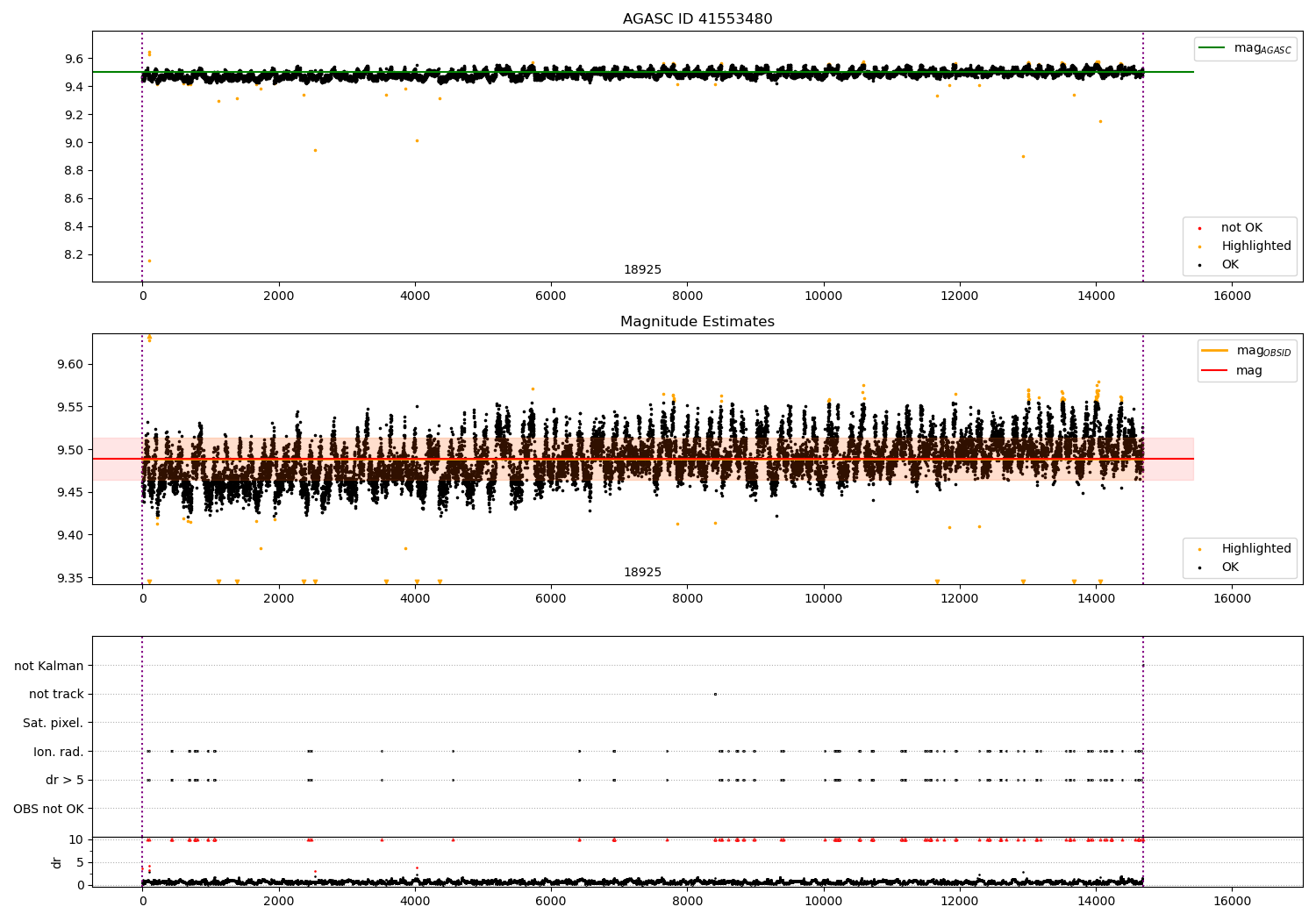Screen dimensions: 1316x921
Task: Click the green line sample in mag AGASC legend
Action: click(1212, 47)
